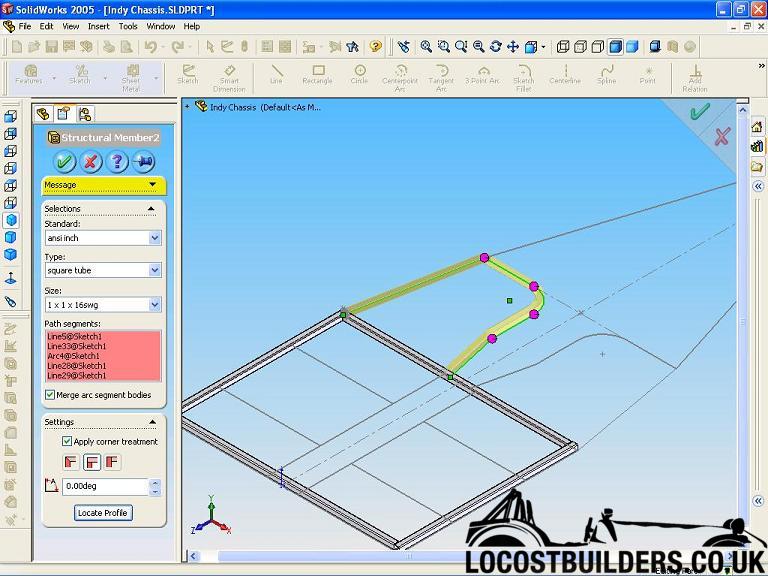
Task: Open the Insert menu
Action: click(99, 26)
